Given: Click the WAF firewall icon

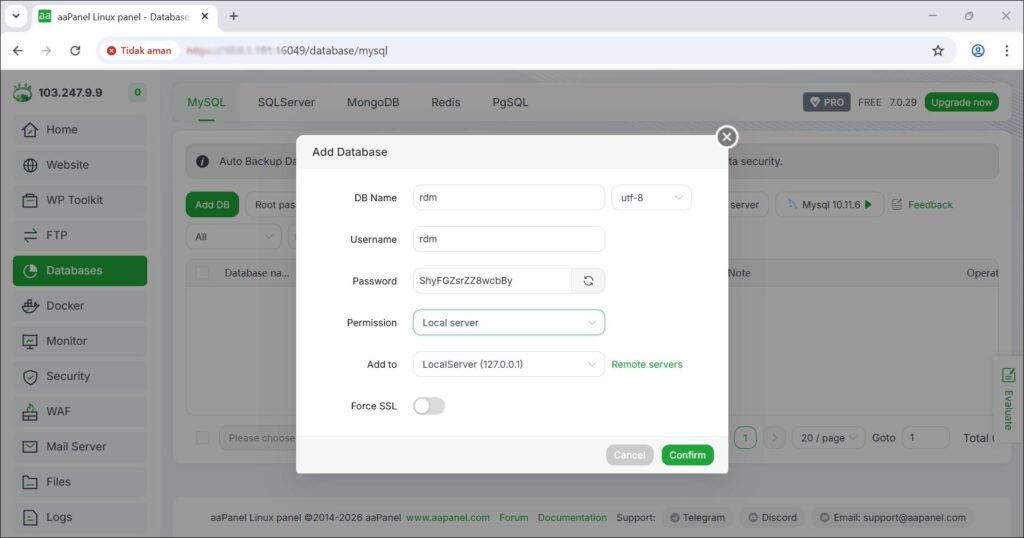Looking at the screenshot, I should pyautogui.click(x=30, y=412).
